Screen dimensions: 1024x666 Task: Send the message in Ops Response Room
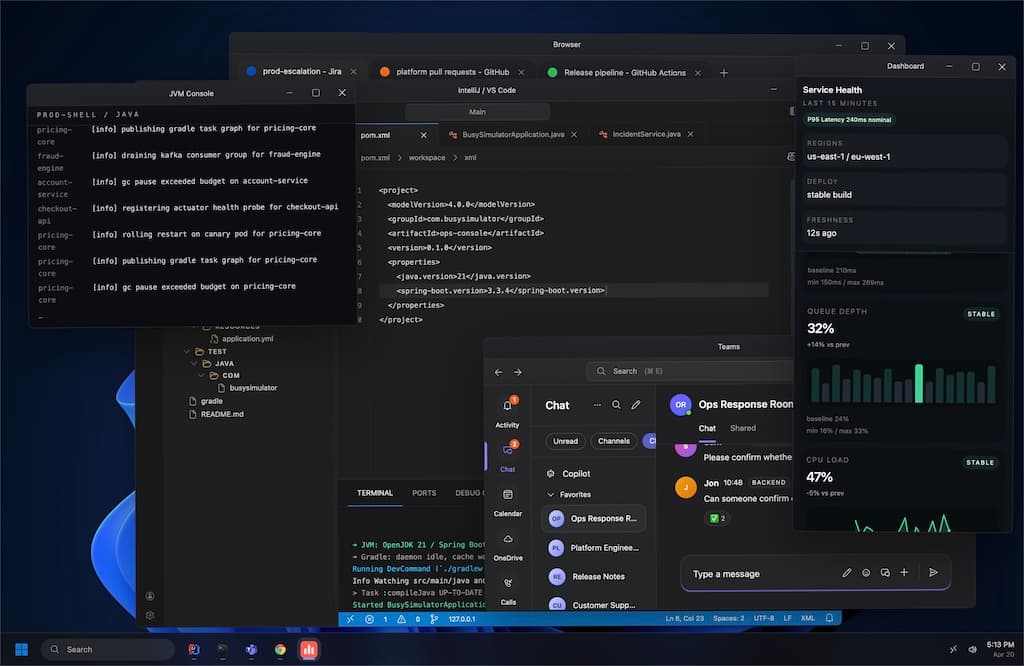[x=933, y=572]
